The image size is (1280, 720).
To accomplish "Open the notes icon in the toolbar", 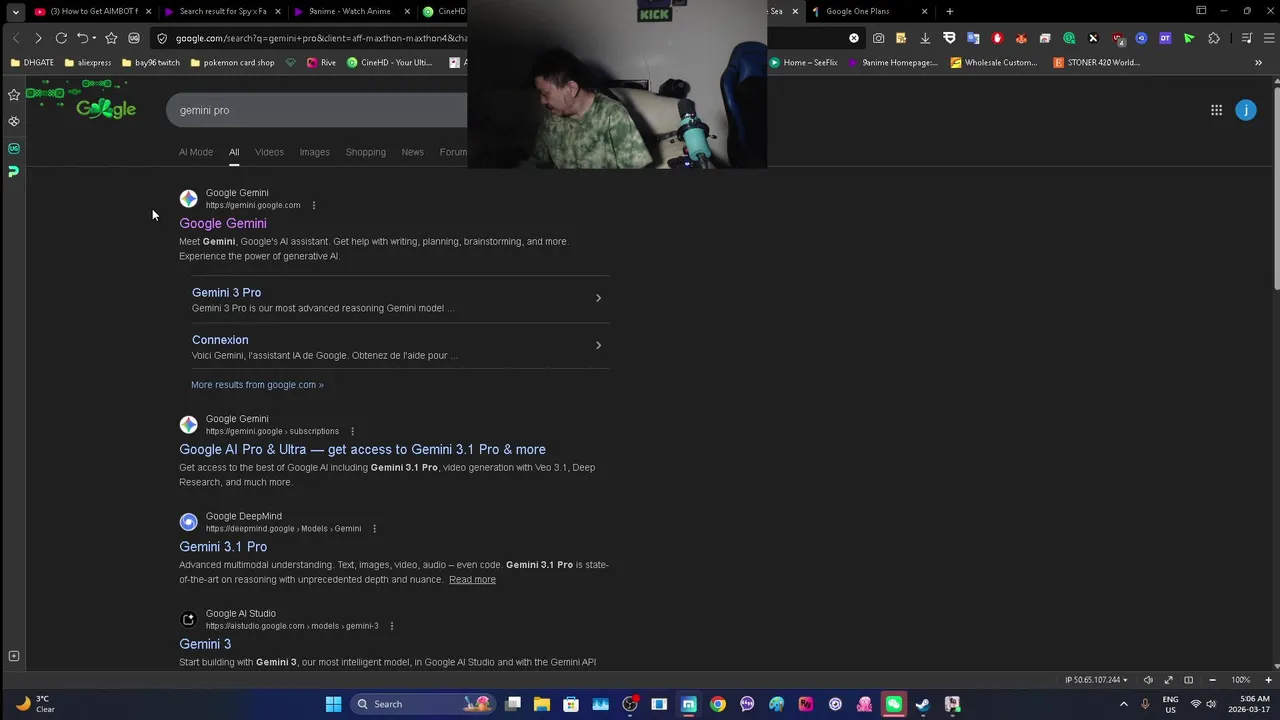I will [x=901, y=38].
